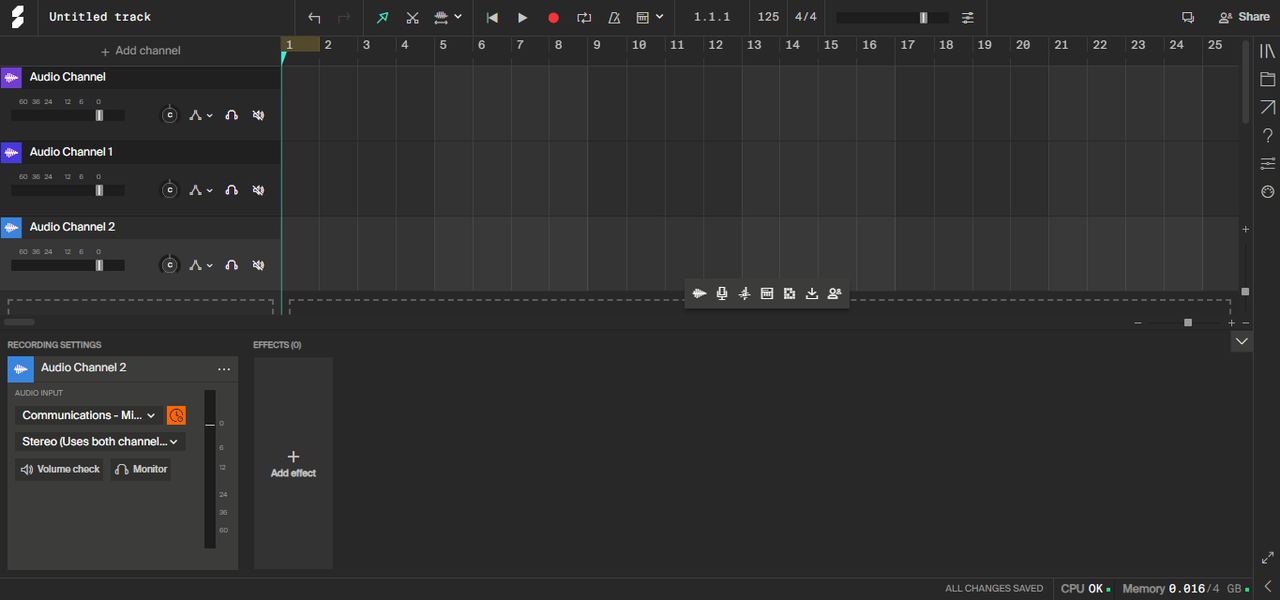Click the purple Audio Channel waveform icon
Viewport: 1280px width, 600px height.
pos(11,78)
